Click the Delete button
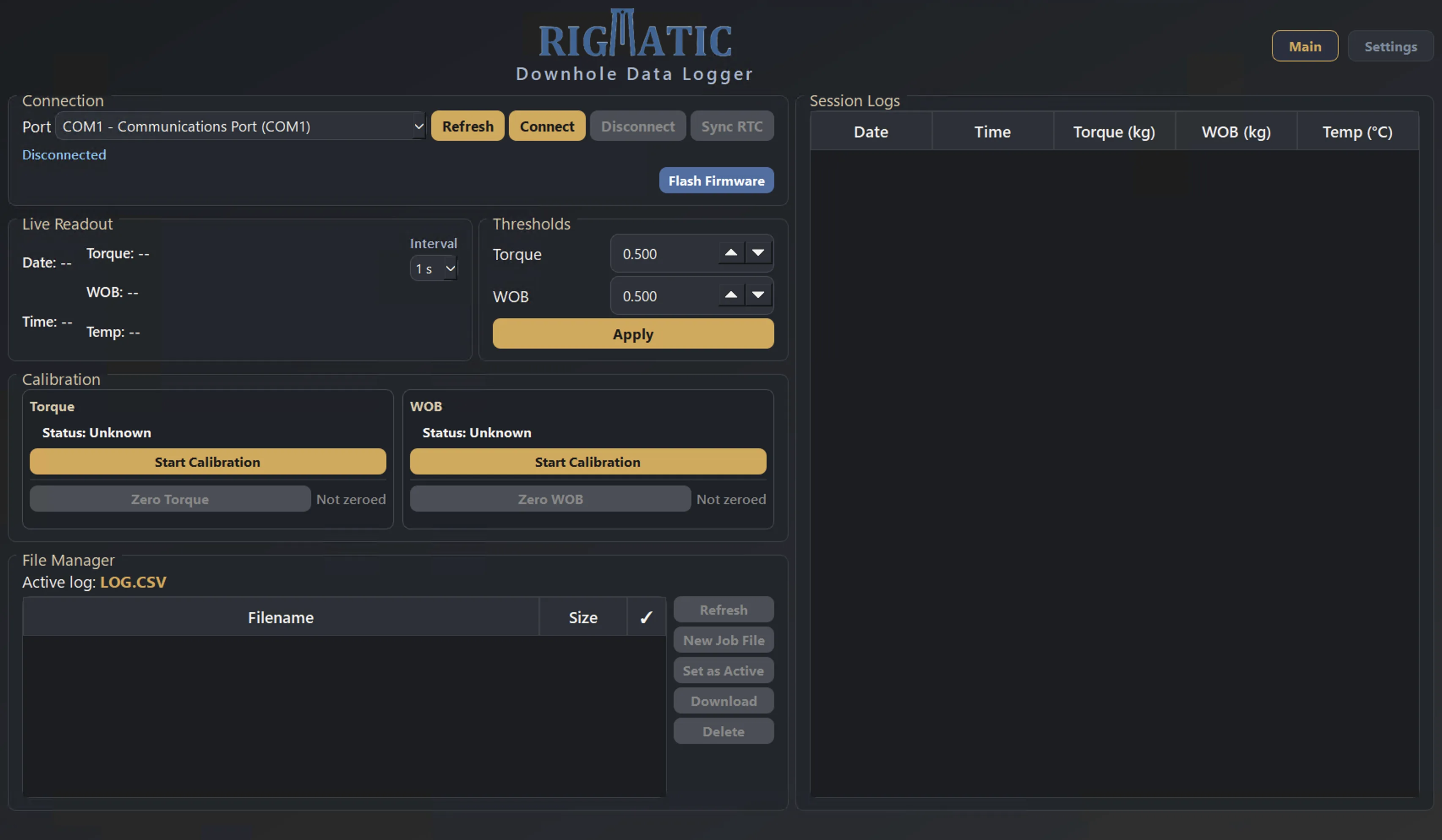 click(x=723, y=731)
